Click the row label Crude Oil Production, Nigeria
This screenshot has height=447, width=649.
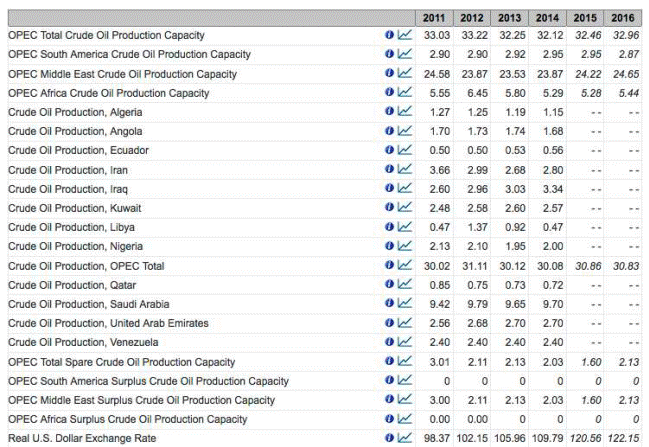pyautogui.click(x=75, y=246)
